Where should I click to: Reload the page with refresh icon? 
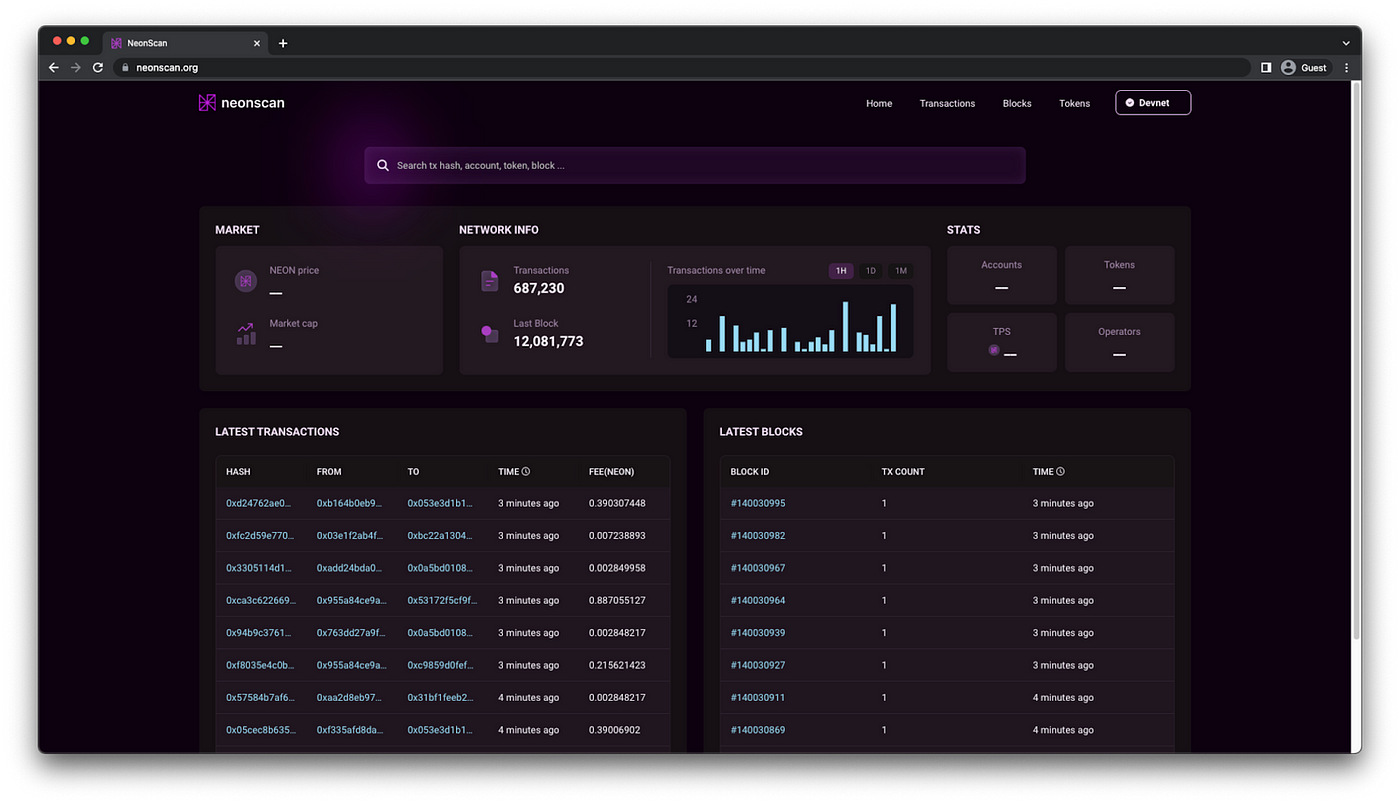coord(98,68)
